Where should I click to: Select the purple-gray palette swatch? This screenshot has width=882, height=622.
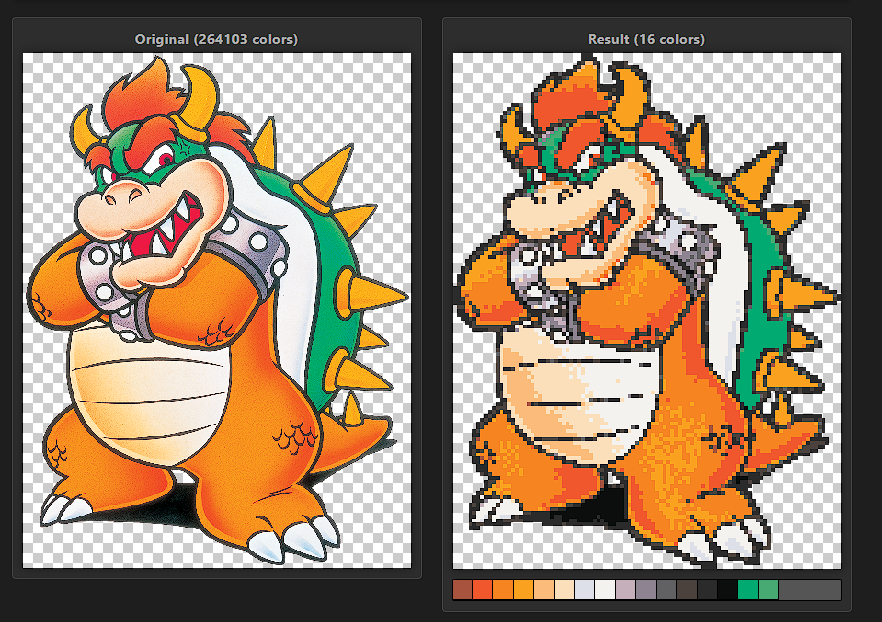[x=646, y=590]
